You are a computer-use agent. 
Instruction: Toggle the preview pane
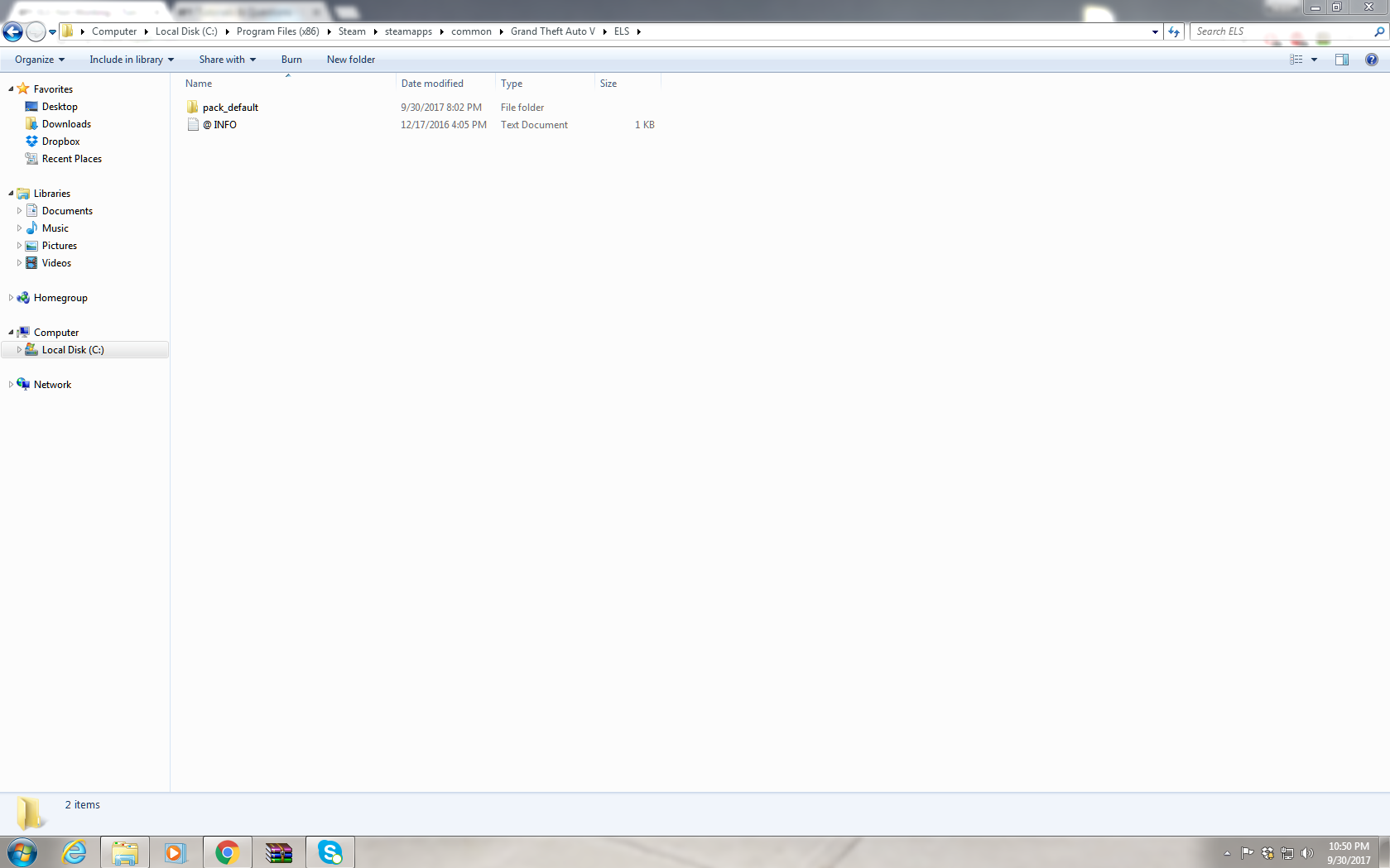coord(1342,60)
